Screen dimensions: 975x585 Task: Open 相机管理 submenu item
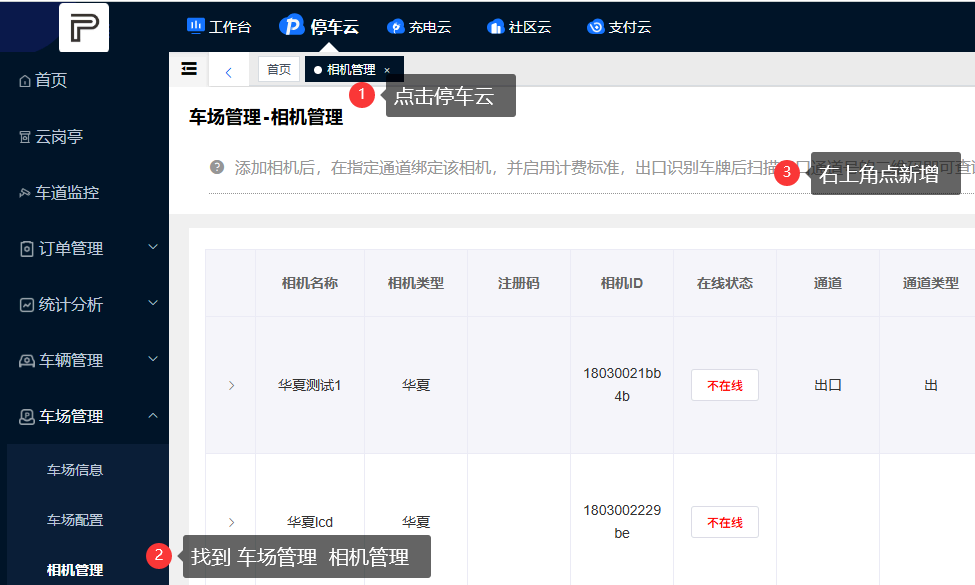[x=75, y=569]
